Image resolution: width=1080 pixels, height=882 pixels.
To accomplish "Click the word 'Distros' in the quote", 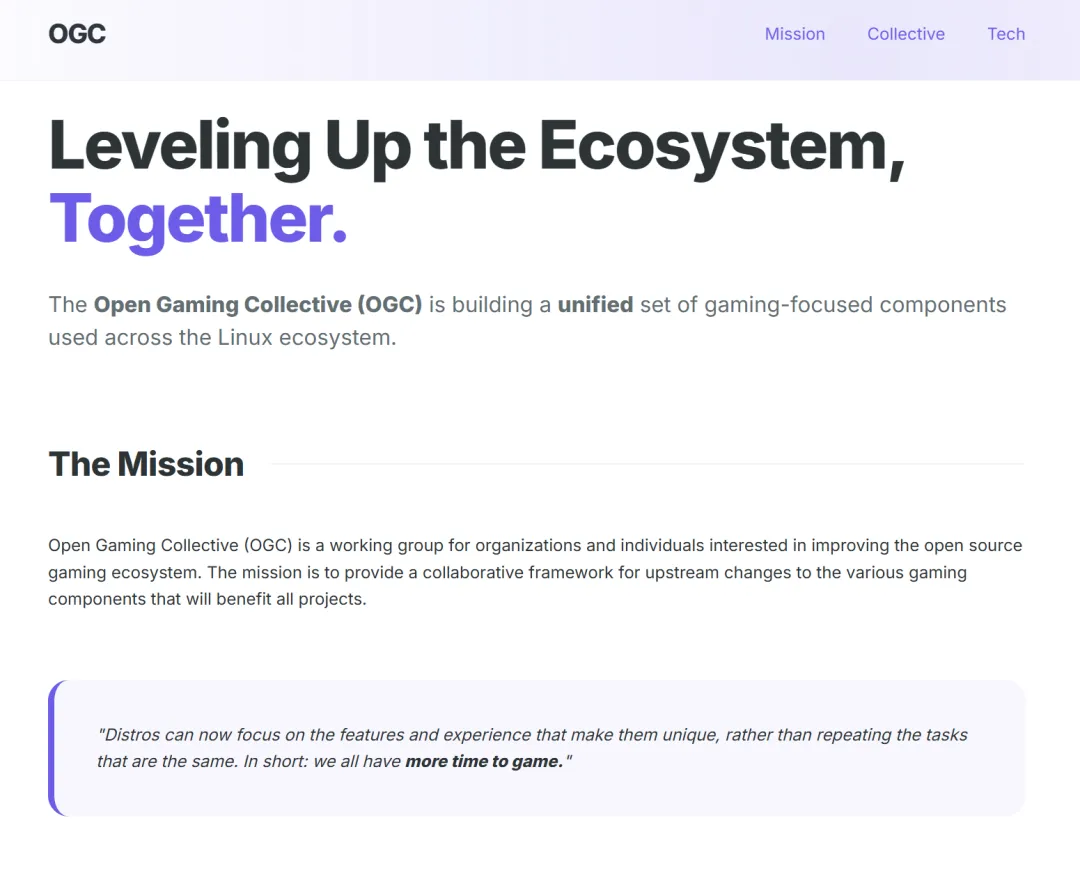I will [132, 735].
